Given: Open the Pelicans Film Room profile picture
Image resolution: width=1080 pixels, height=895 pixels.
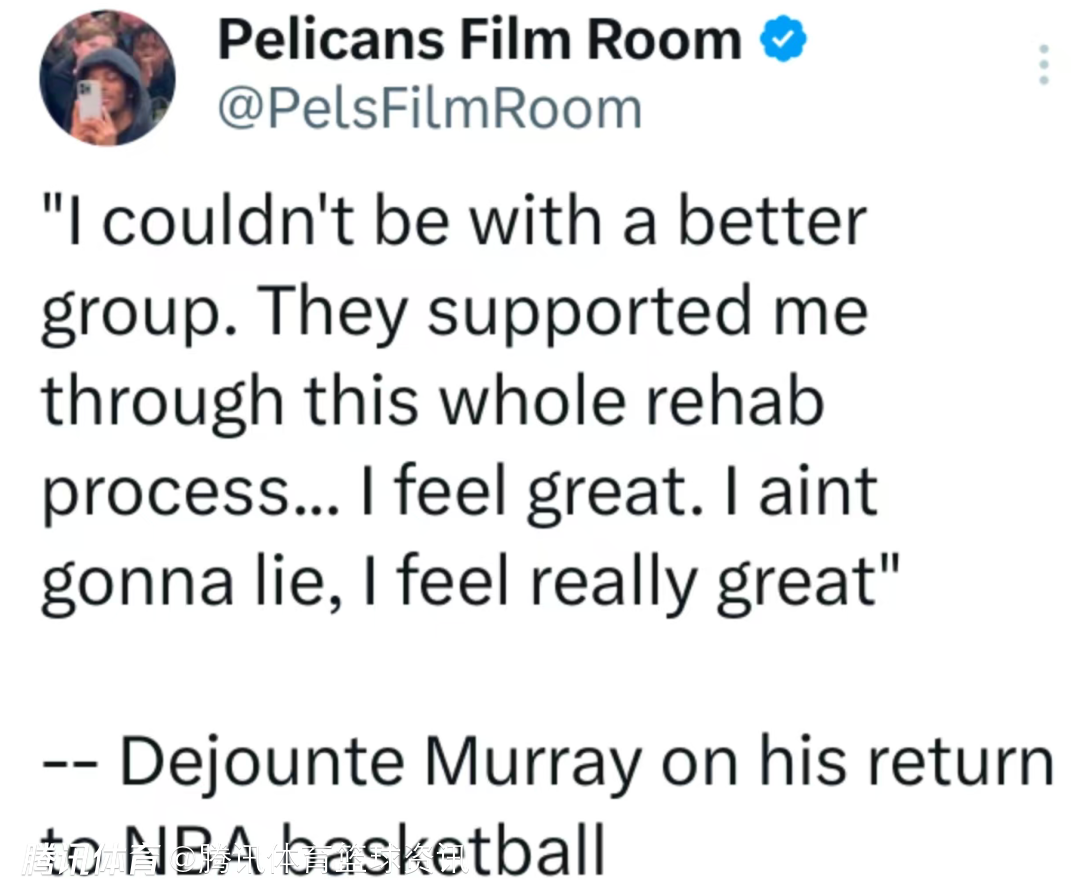Looking at the screenshot, I should (x=107, y=79).
